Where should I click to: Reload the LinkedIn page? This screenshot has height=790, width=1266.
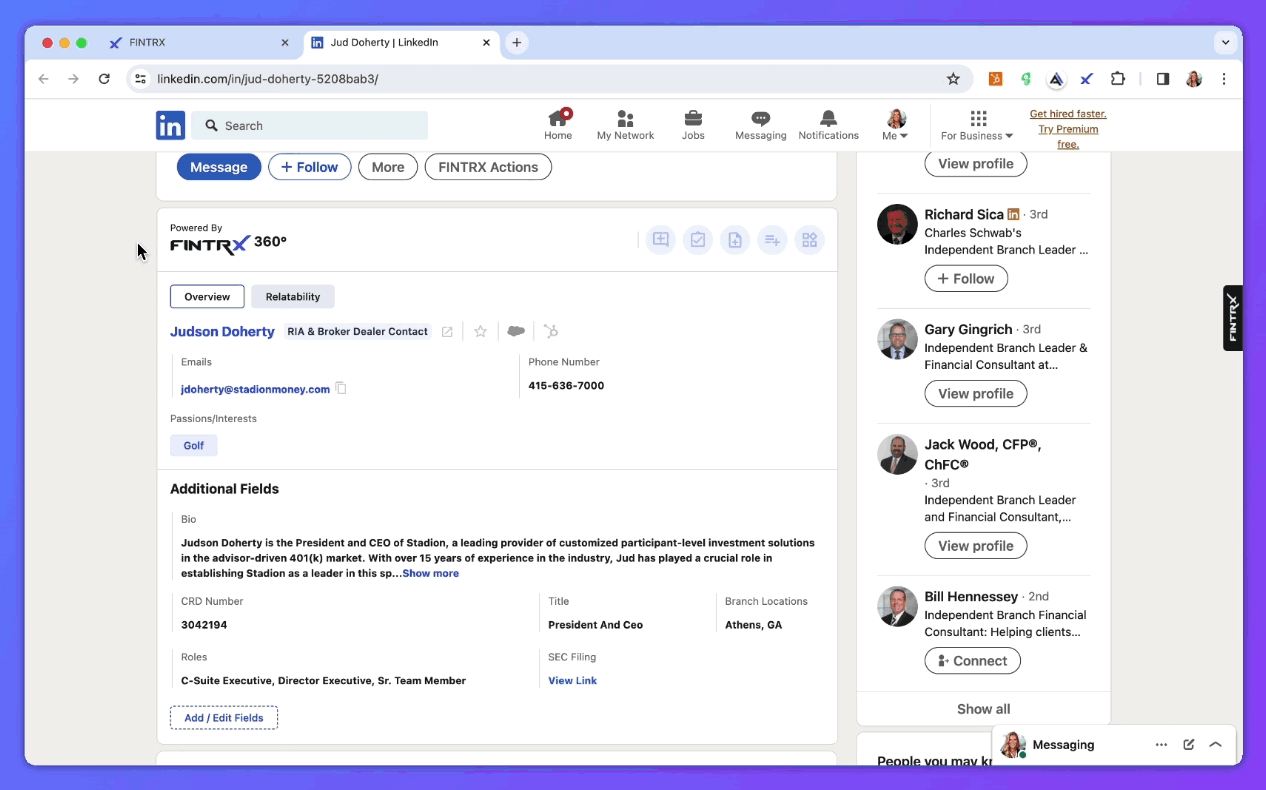104,79
